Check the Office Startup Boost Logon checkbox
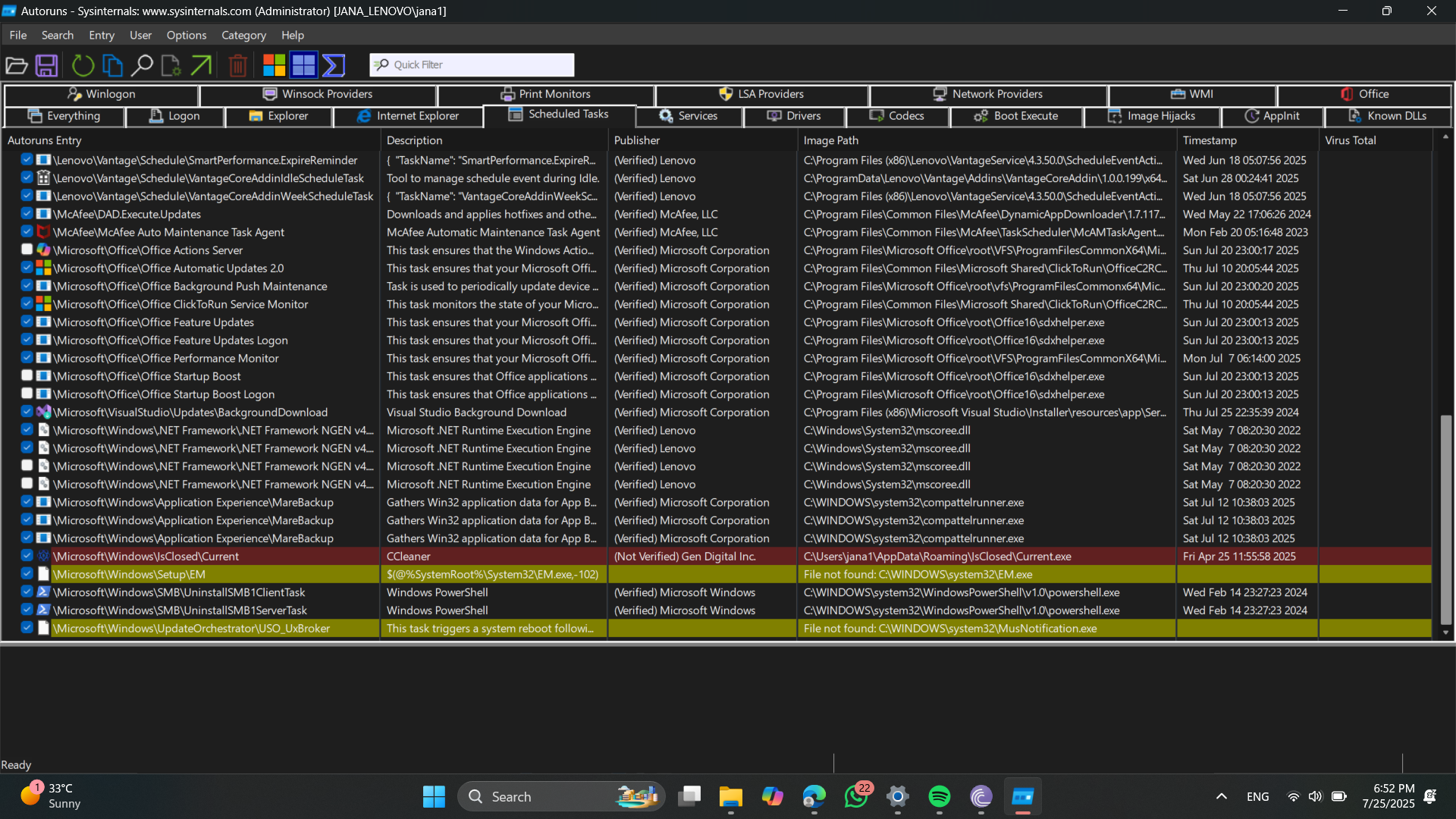The width and height of the screenshot is (1456, 819). click(x=27, y=394)
